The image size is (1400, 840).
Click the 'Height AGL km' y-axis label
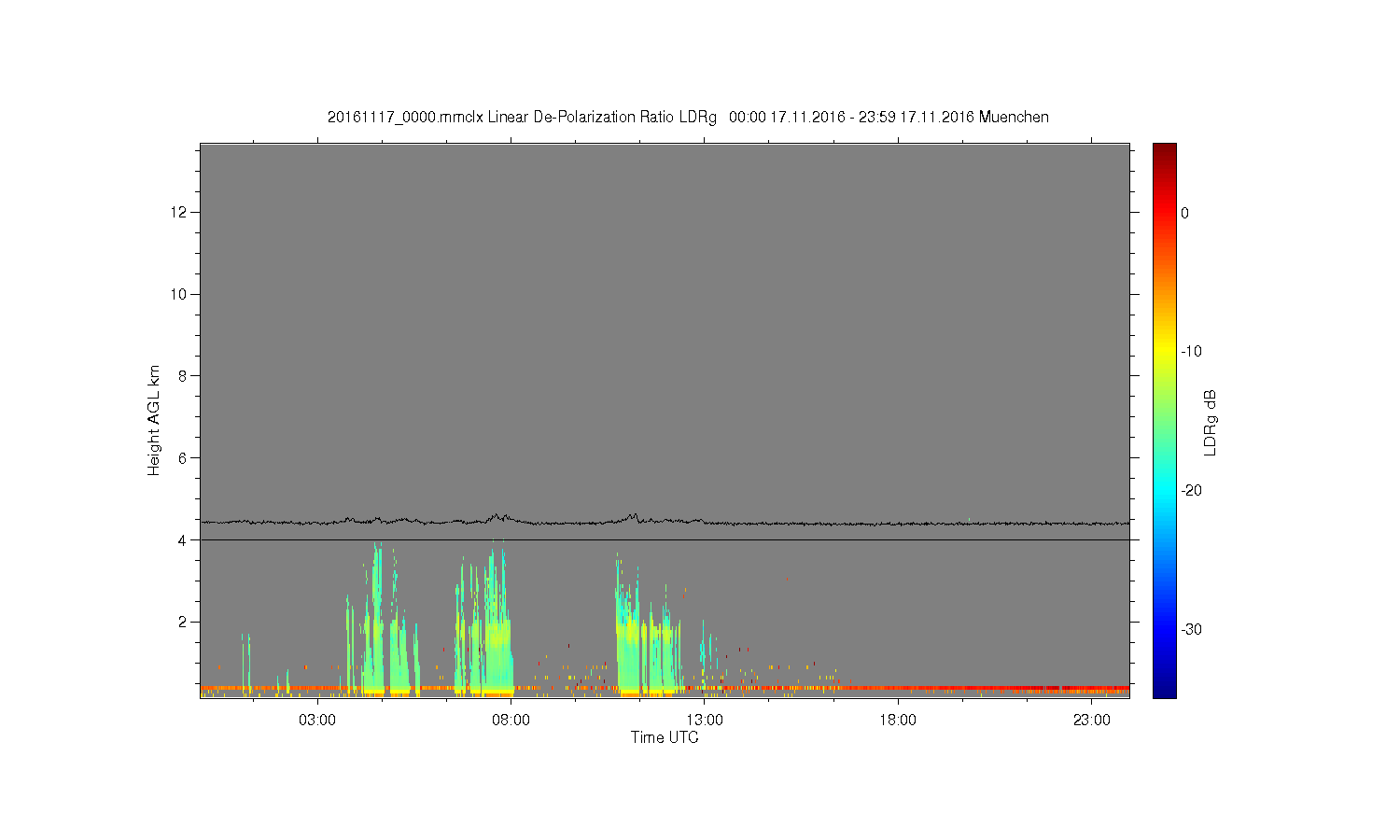[154, 420]
